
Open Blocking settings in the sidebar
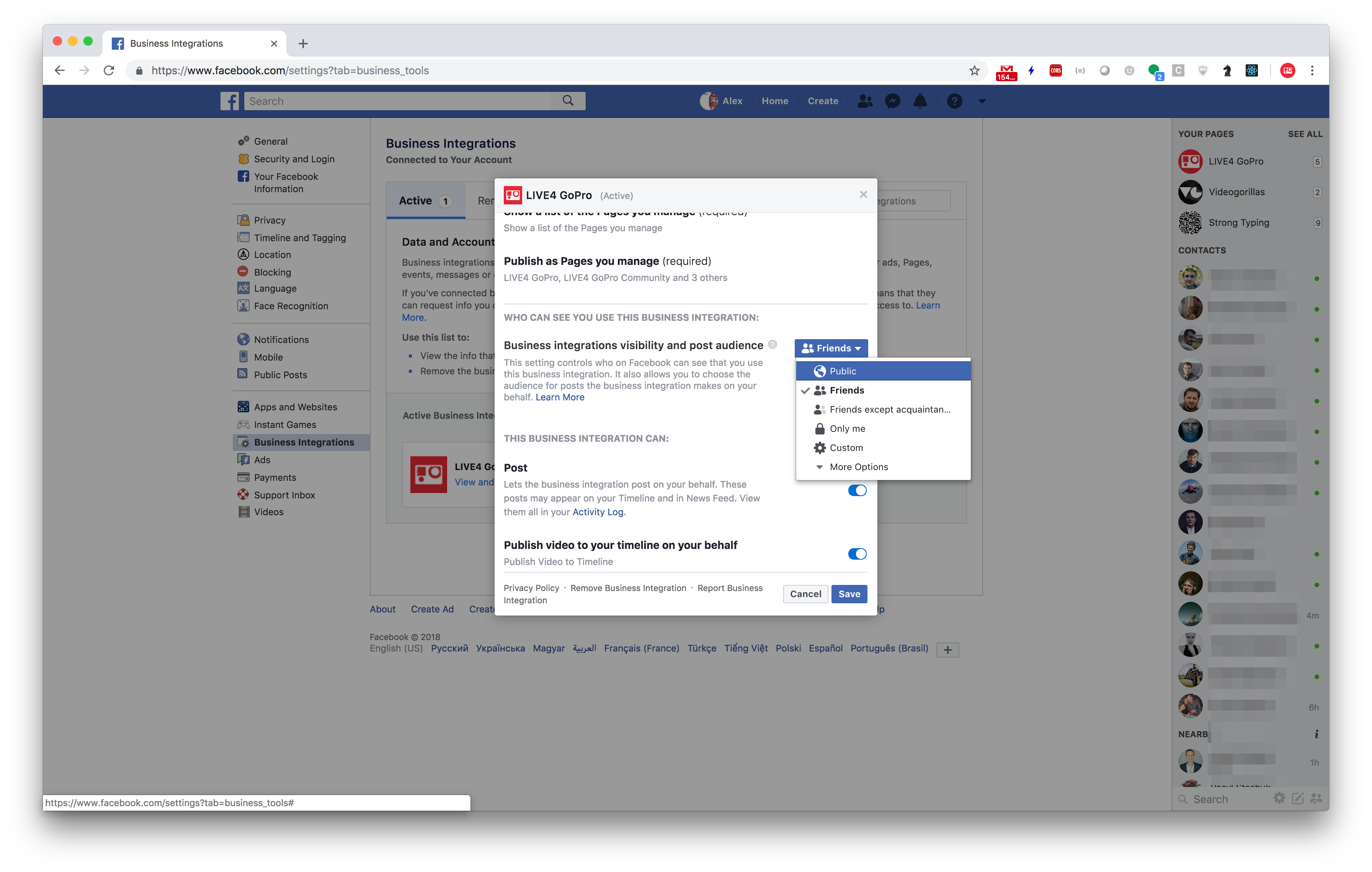(x=272, y=272)
